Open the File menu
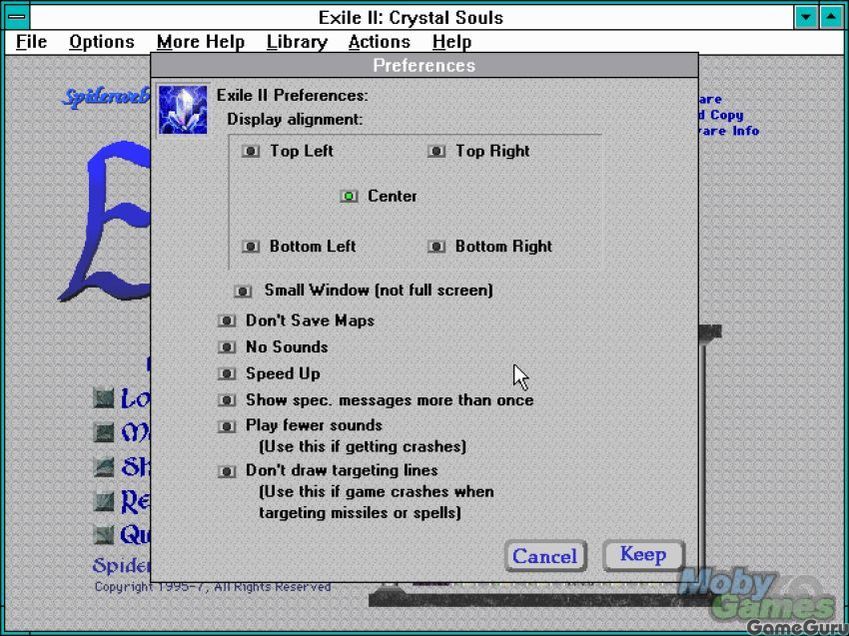The height and width of the screenshot is (636, 849). (x=31, y=42)
